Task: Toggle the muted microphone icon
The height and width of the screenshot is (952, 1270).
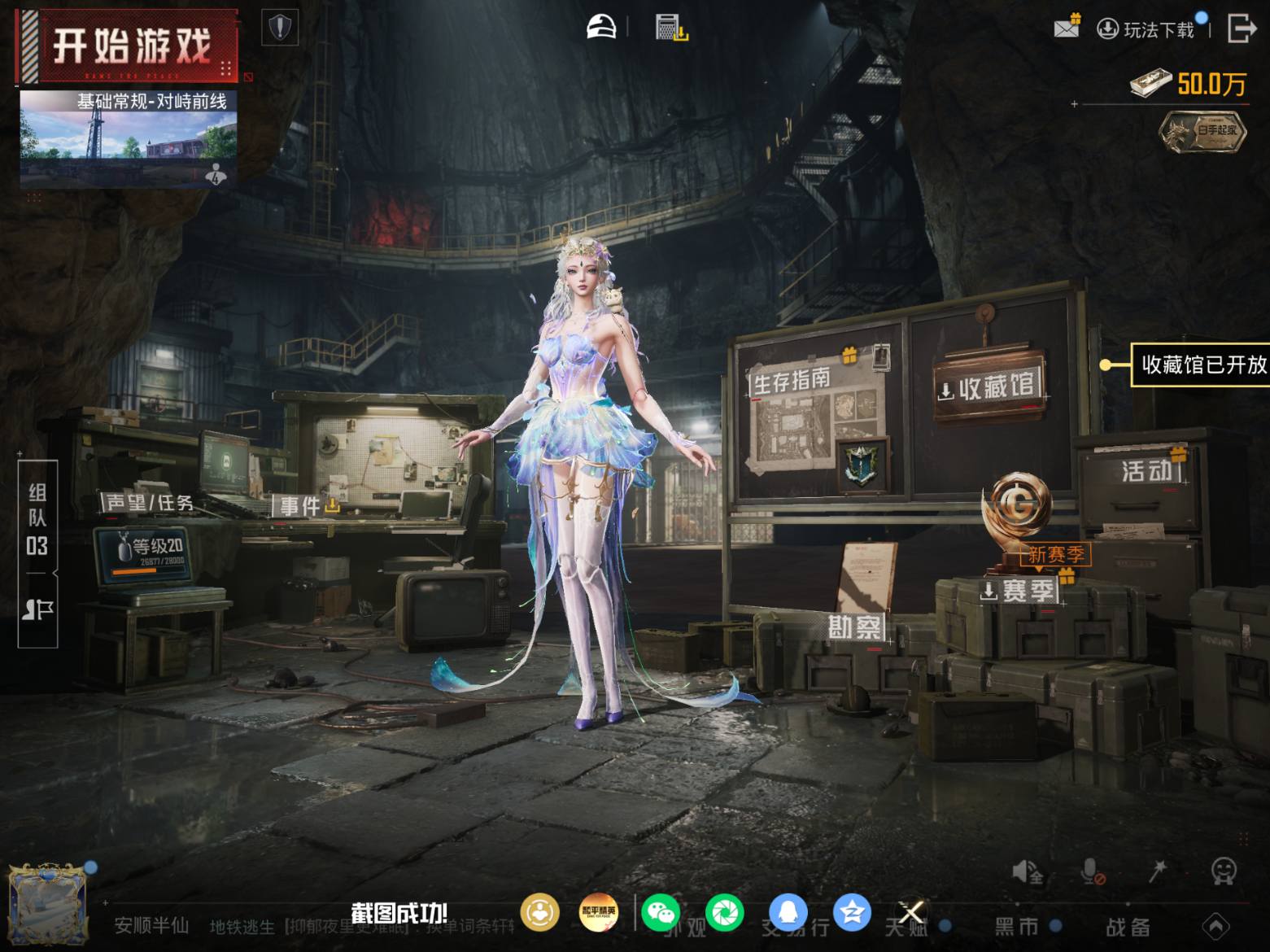Action: pos(1093,871)
